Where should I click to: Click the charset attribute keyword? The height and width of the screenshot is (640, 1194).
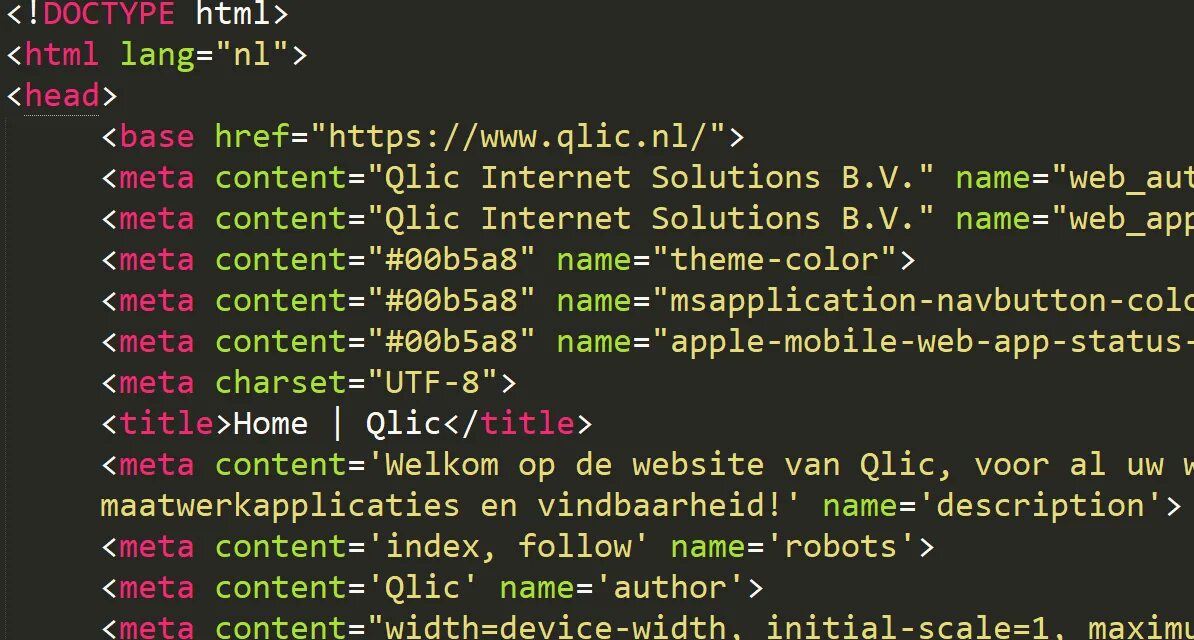click(x=282, y=384)
